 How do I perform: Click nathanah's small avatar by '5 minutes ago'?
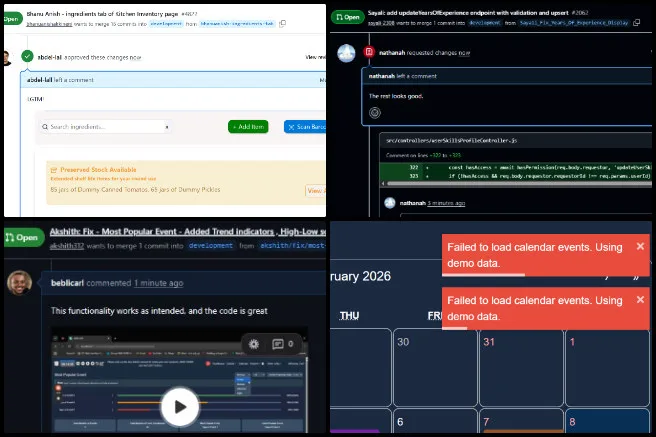point(390,203)
